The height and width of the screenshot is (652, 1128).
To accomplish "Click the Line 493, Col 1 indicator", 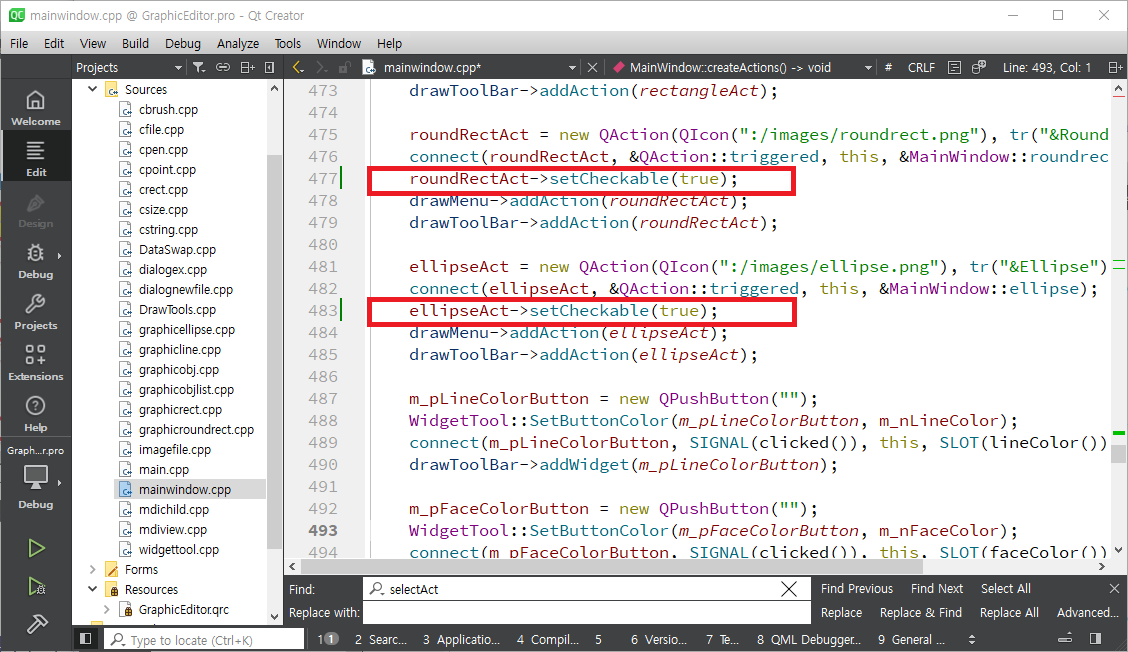I will click(x=1047, y=68).
